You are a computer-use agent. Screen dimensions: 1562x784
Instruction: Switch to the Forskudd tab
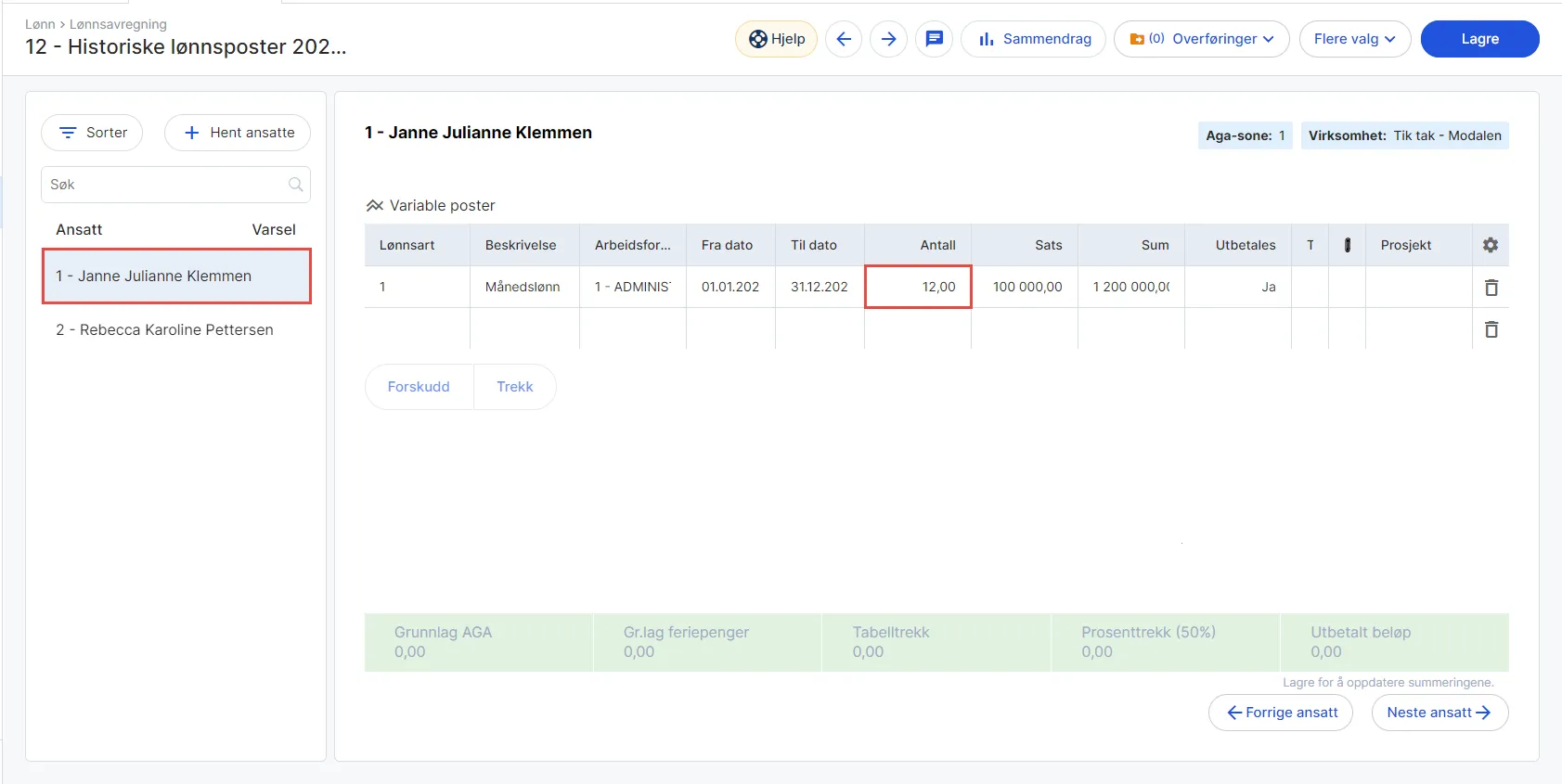(x=419, y=387)
